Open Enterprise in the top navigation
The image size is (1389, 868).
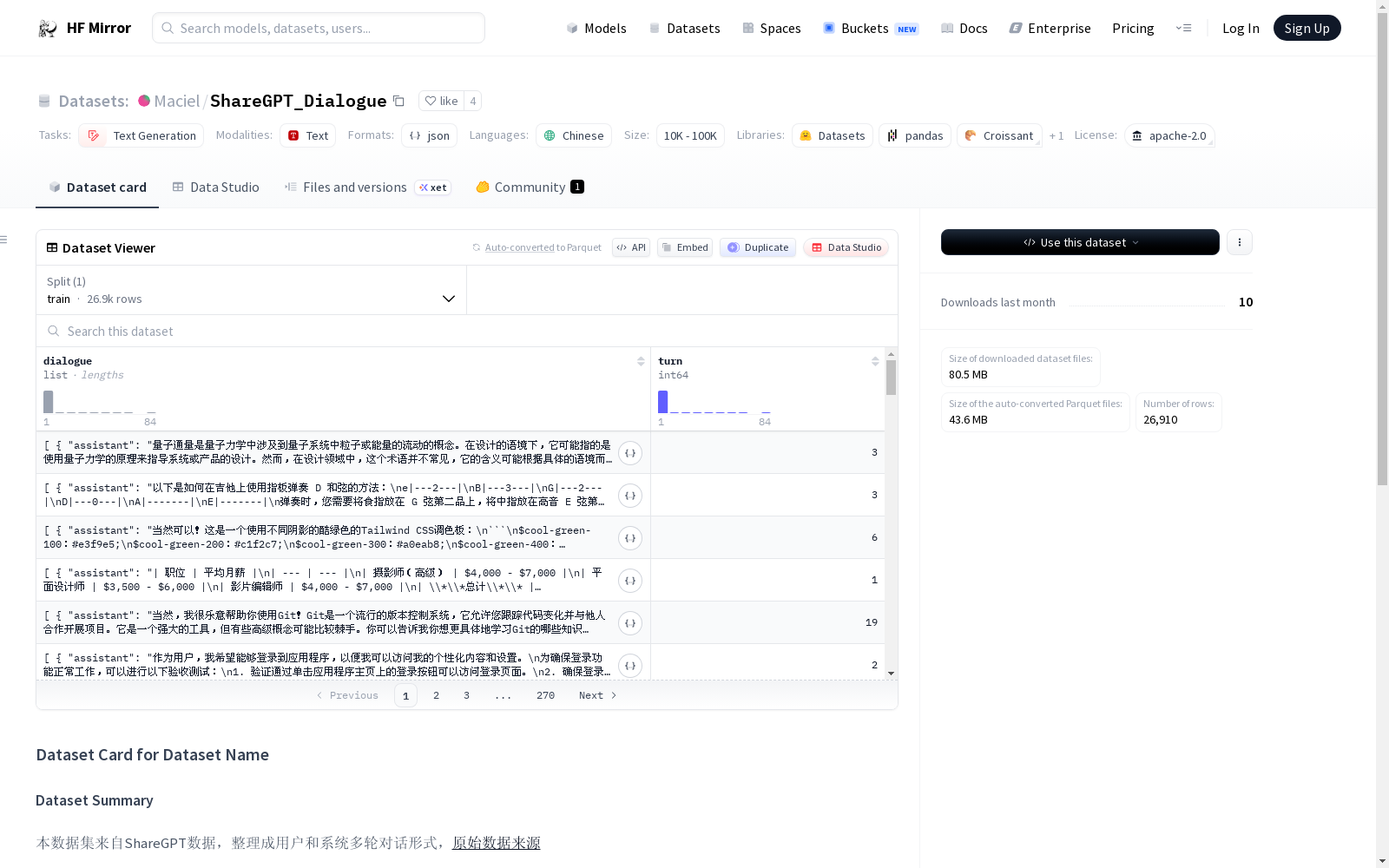click(1050, 28)
